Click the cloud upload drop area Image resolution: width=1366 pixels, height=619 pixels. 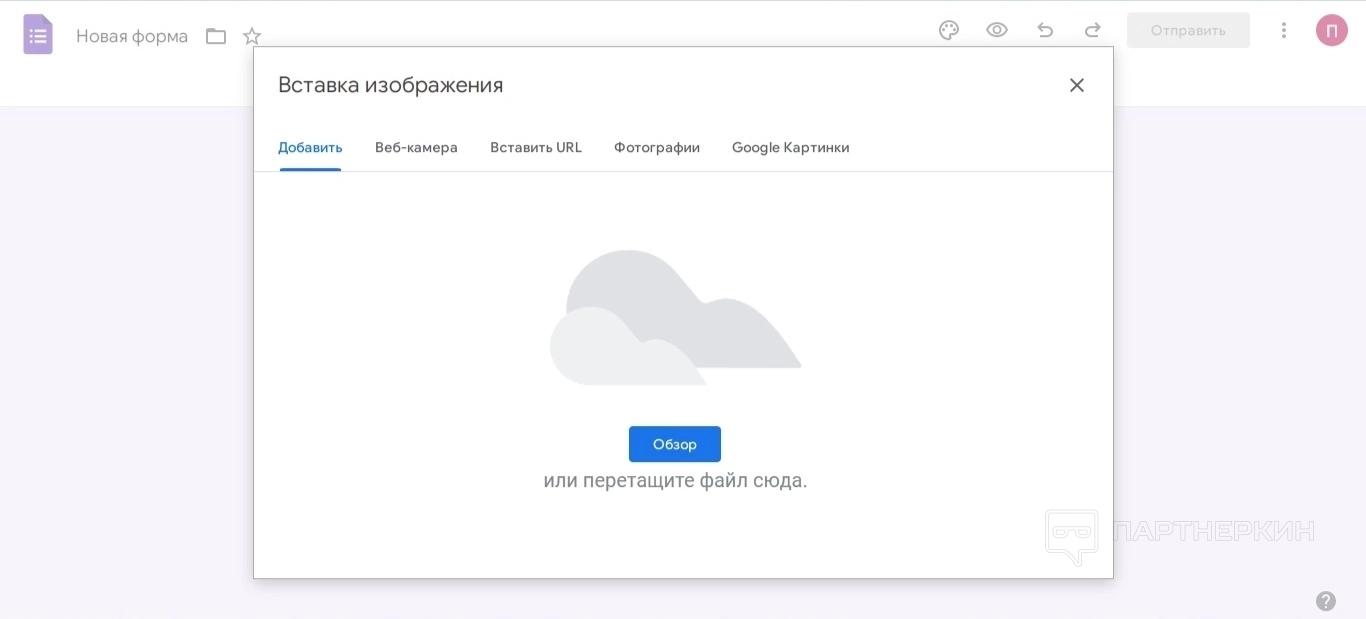(675, 320)
